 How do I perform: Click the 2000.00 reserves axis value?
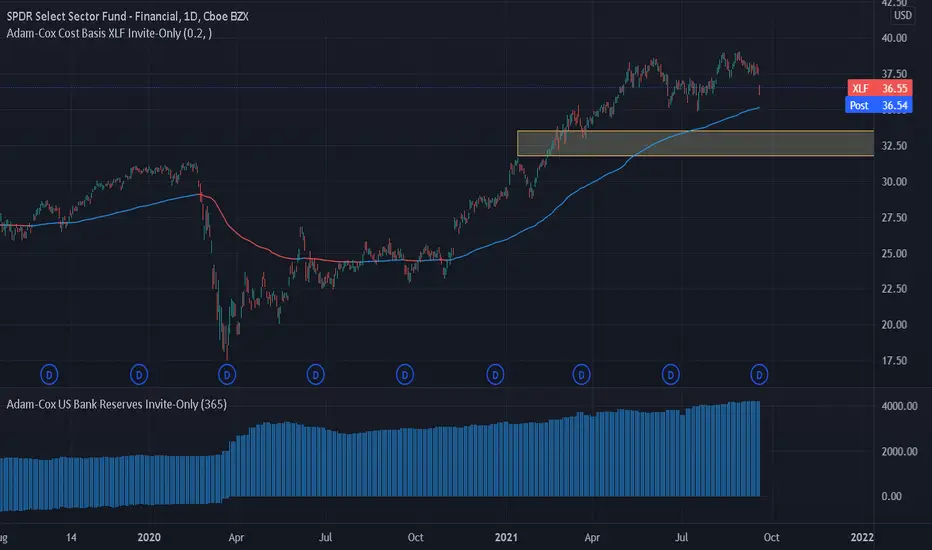click(x=899, y=451)
